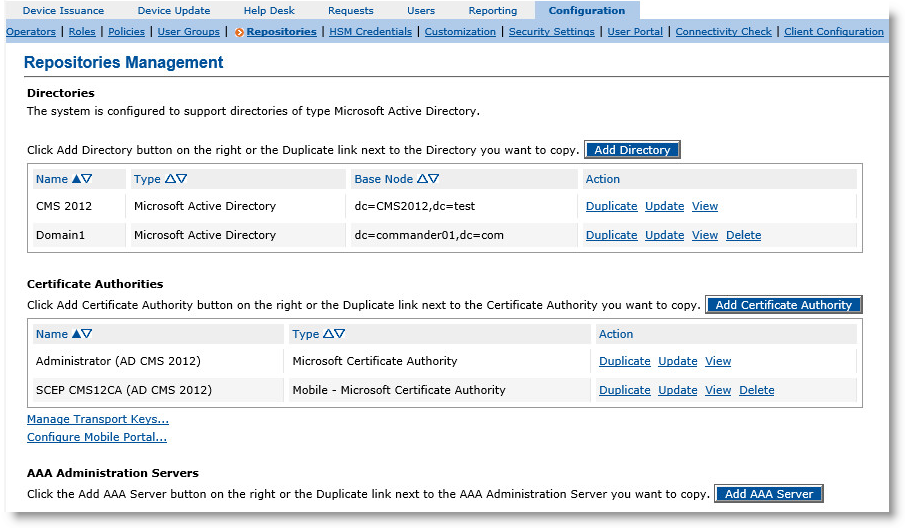The image size is (905, 528).
Task: Sort Base Node column descending
Action: (434, 179)
